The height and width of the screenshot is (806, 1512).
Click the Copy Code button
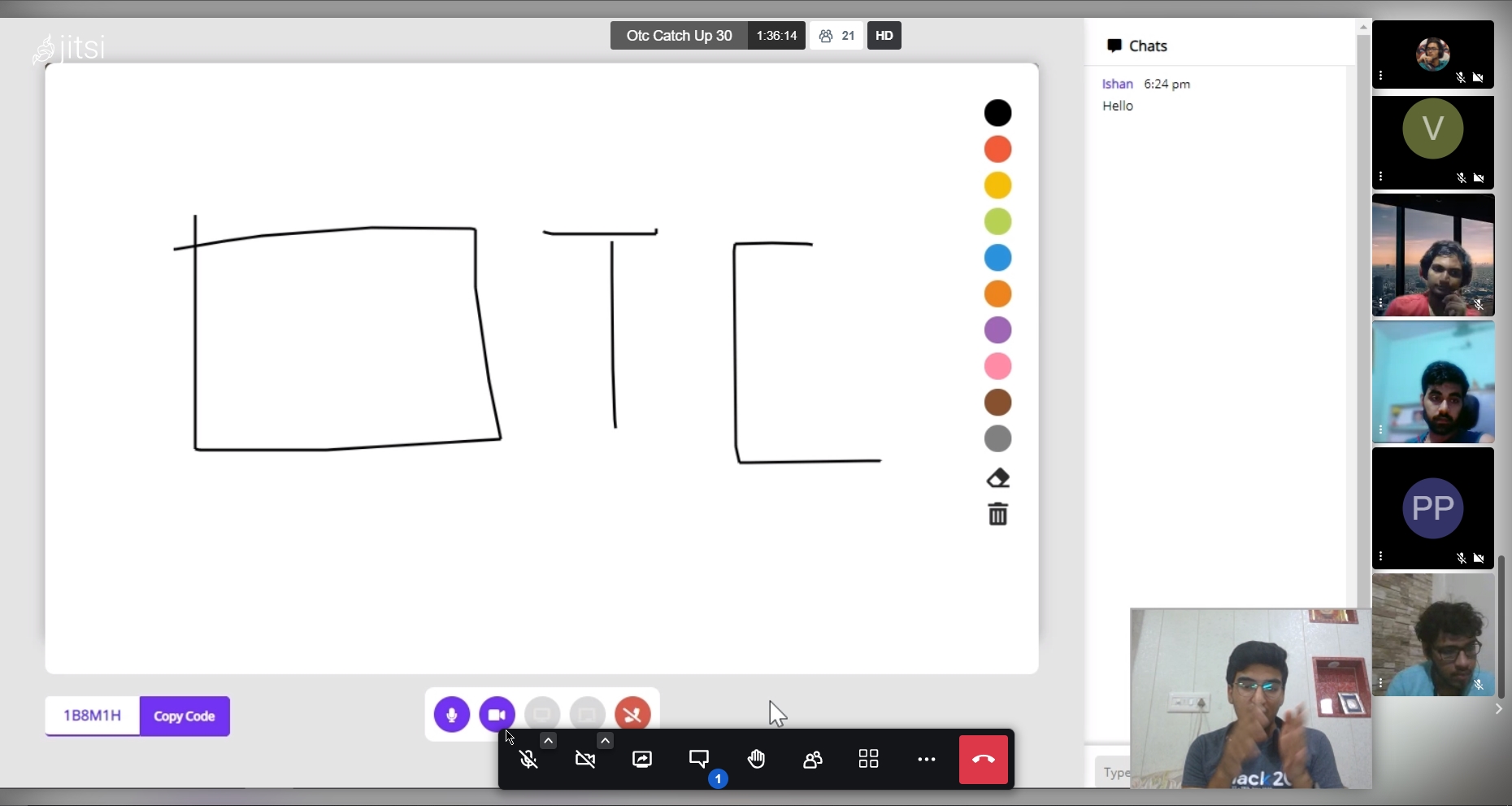click(185, 717)
